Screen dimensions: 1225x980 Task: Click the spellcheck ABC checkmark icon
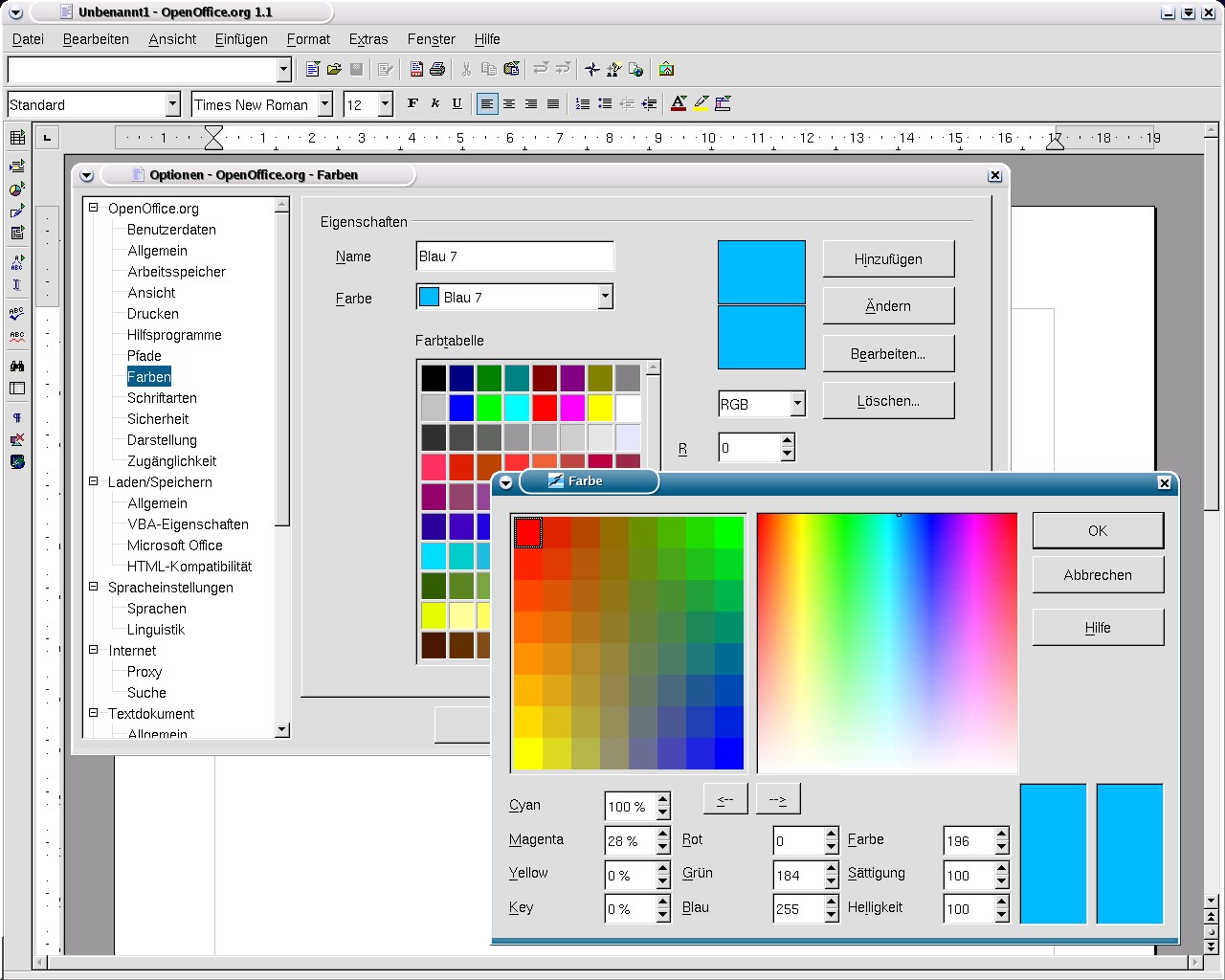[17, 313]
